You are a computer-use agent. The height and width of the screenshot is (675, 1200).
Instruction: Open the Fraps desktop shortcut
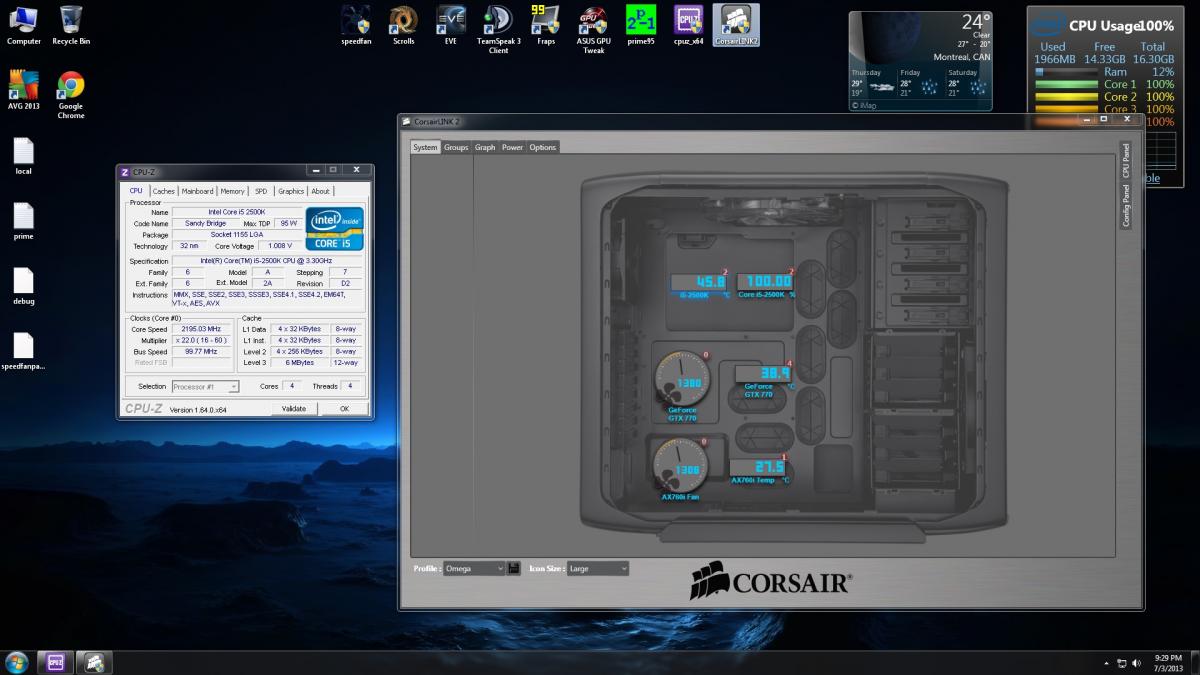click(x=545, y=26)
